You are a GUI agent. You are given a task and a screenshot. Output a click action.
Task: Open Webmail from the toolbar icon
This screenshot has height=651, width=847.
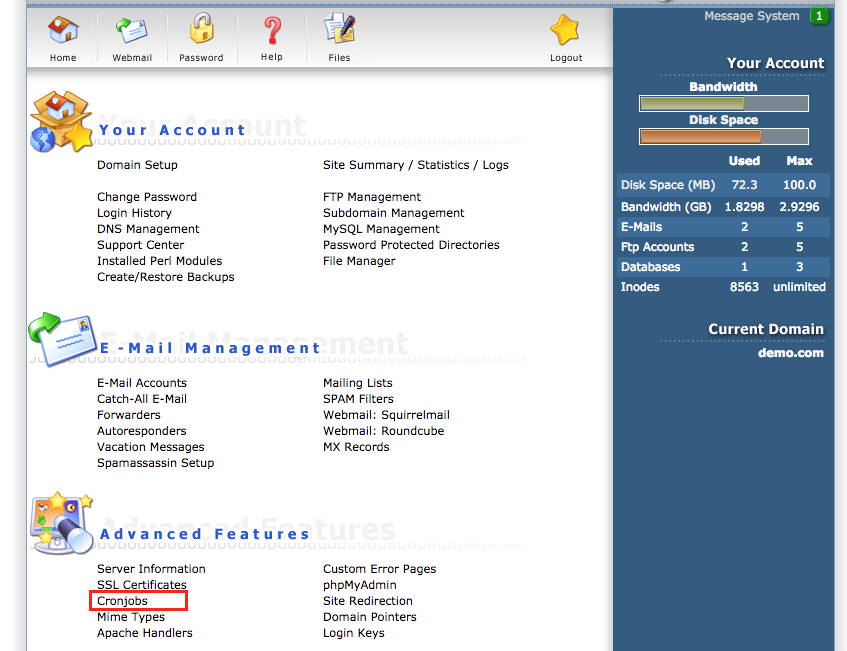click(132, 32)
